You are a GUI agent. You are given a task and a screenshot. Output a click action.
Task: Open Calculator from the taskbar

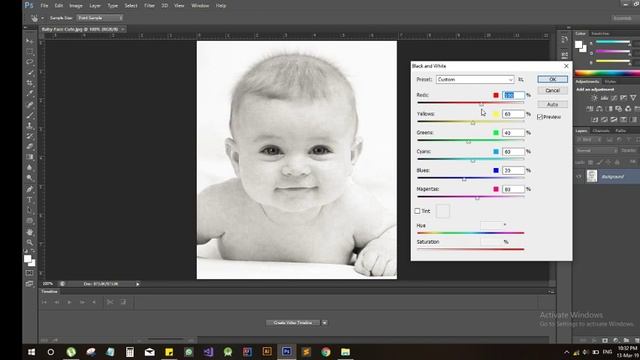click(x=130, y=351)
